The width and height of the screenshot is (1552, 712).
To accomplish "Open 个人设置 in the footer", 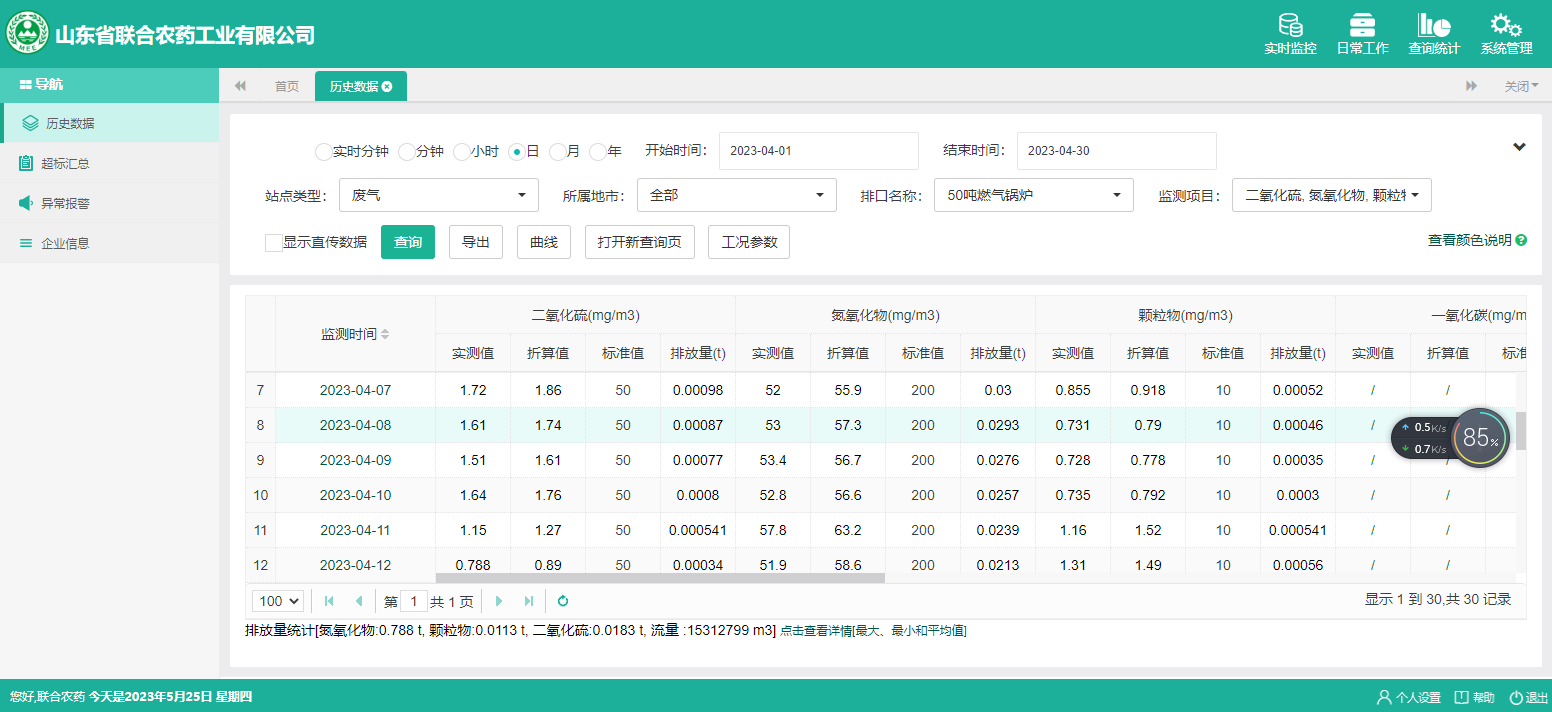I will point(1409,697).
